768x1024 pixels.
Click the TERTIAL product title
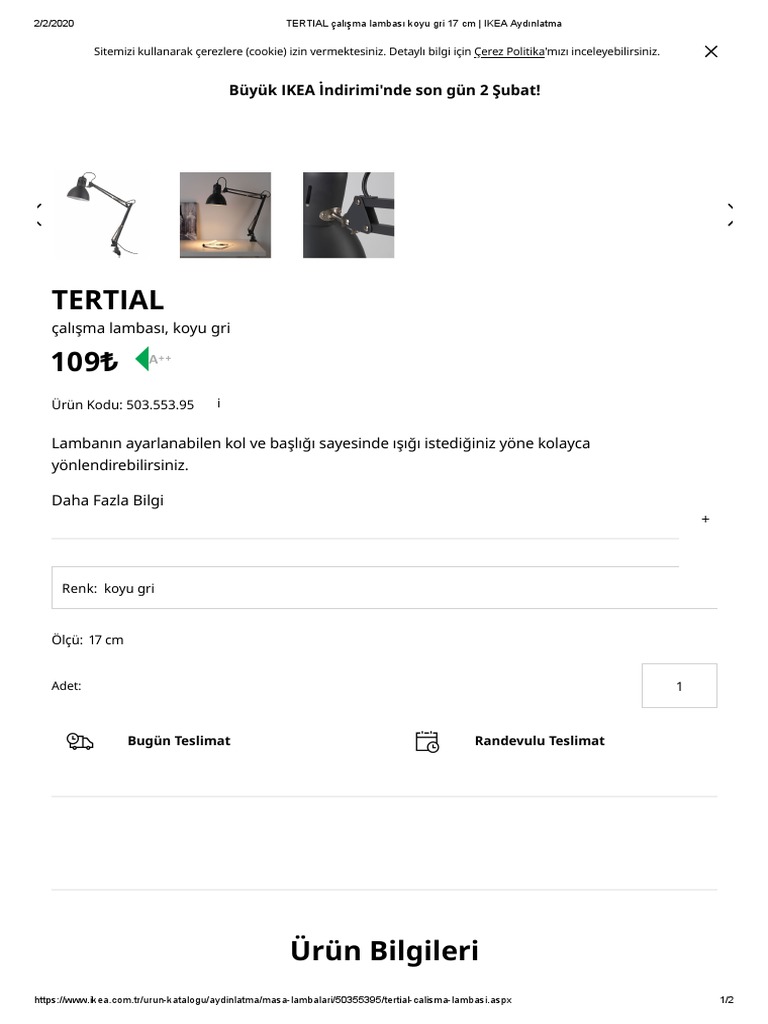click(108, 300)
